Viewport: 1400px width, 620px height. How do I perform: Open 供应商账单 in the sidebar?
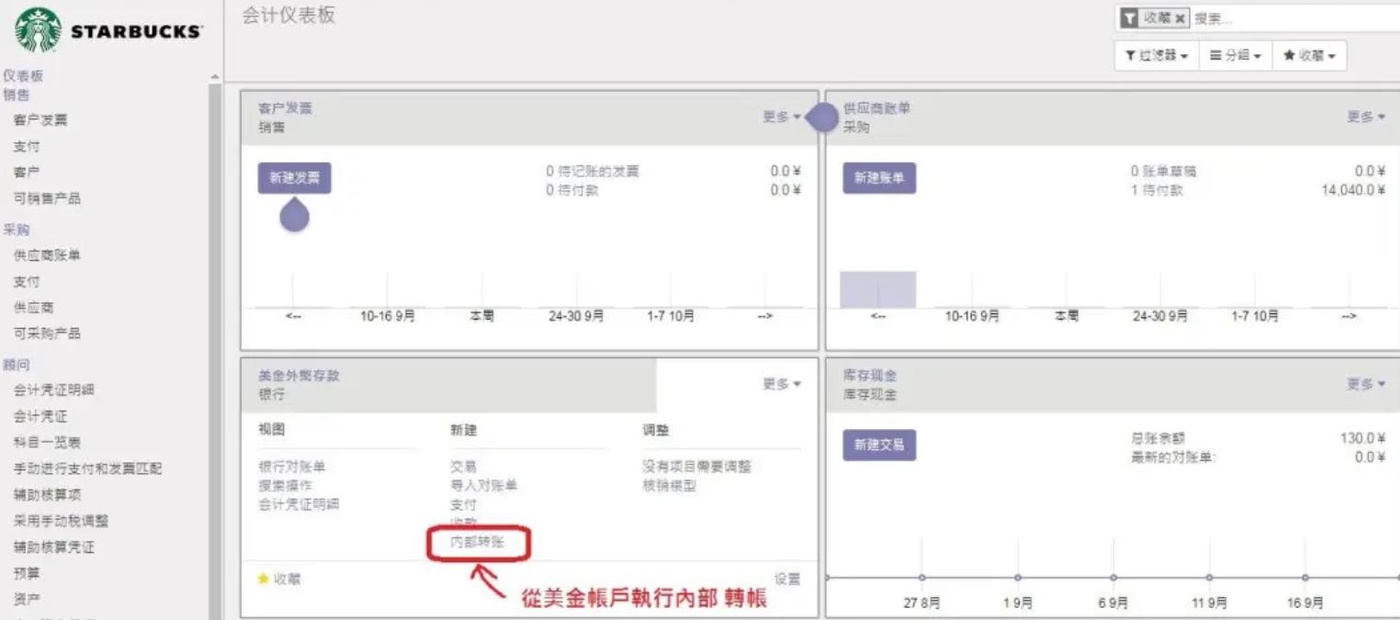pos(47,255)
